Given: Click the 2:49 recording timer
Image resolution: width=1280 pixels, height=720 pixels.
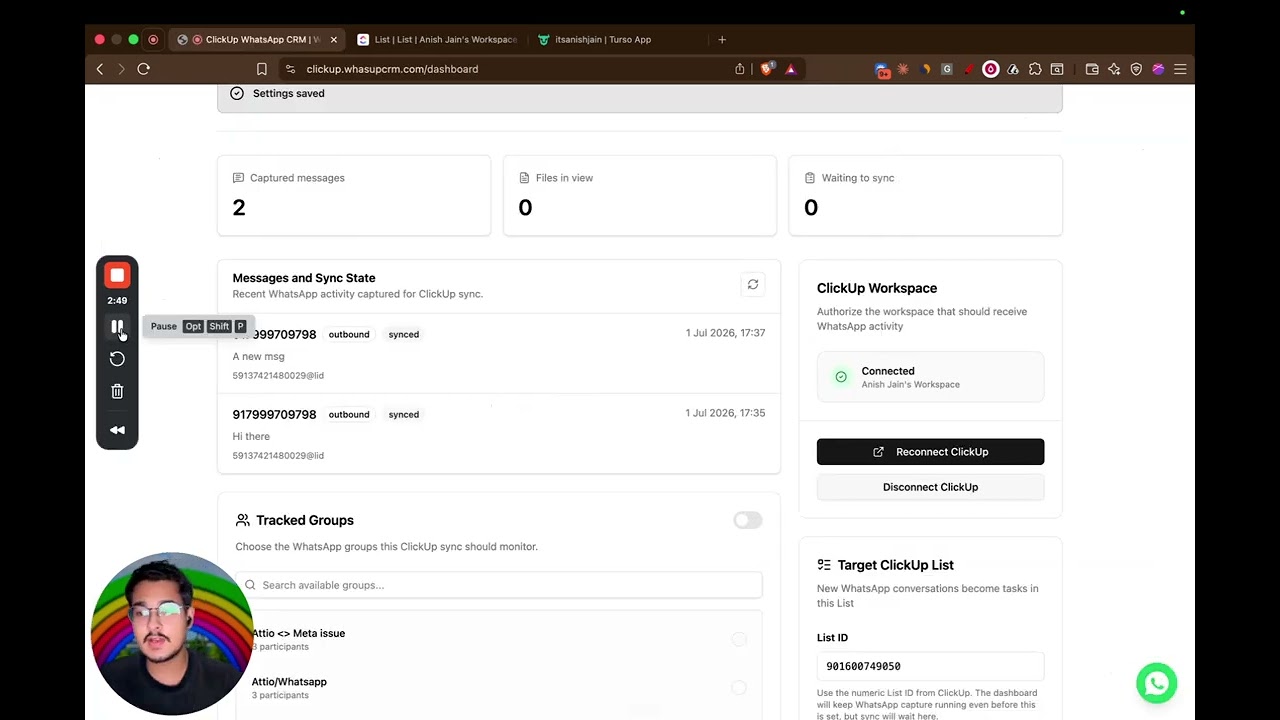Looking at the screenshot, I should tap(117, 300).
